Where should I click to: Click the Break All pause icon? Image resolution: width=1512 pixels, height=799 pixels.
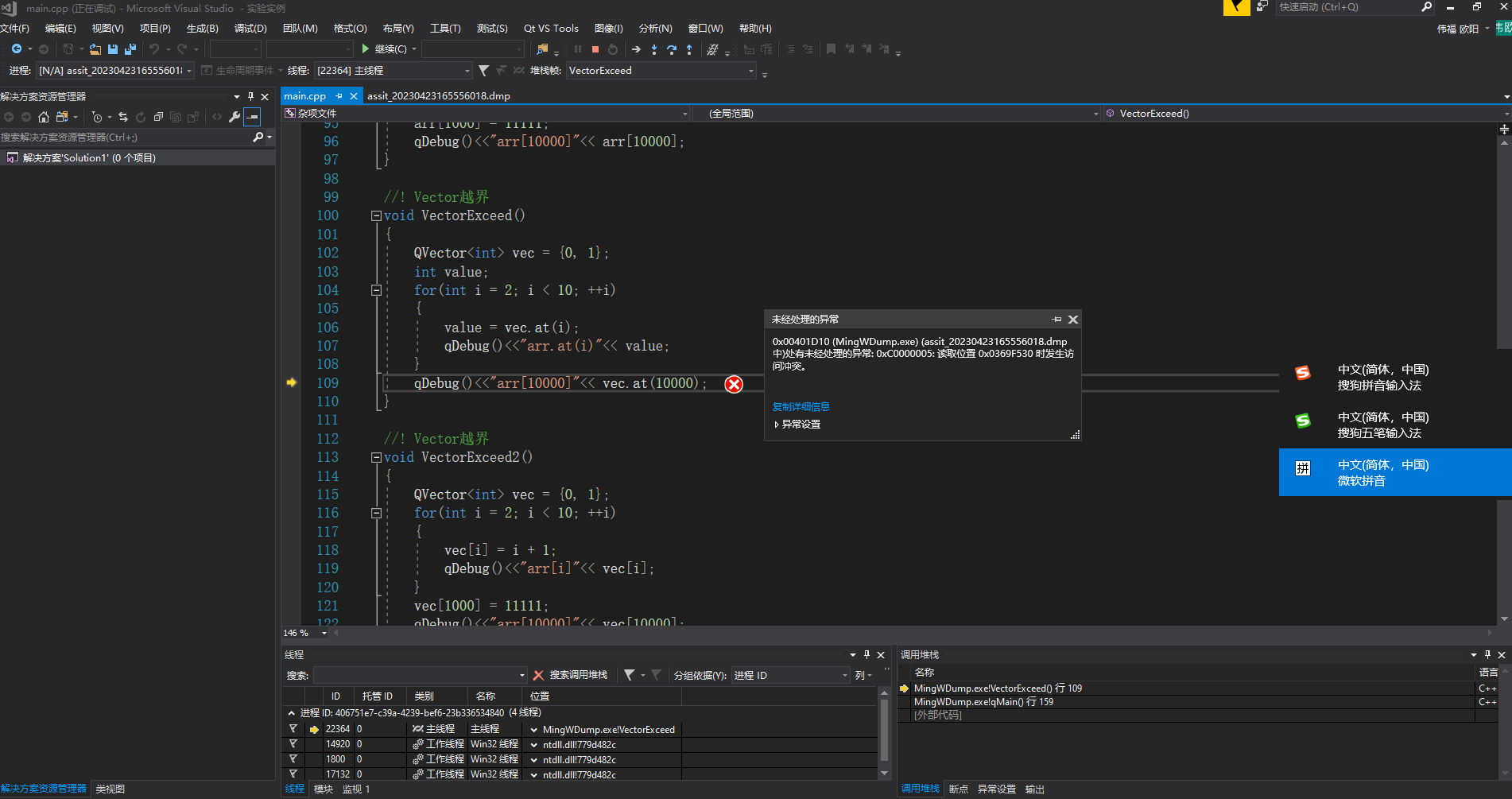(x=577, y=49)
